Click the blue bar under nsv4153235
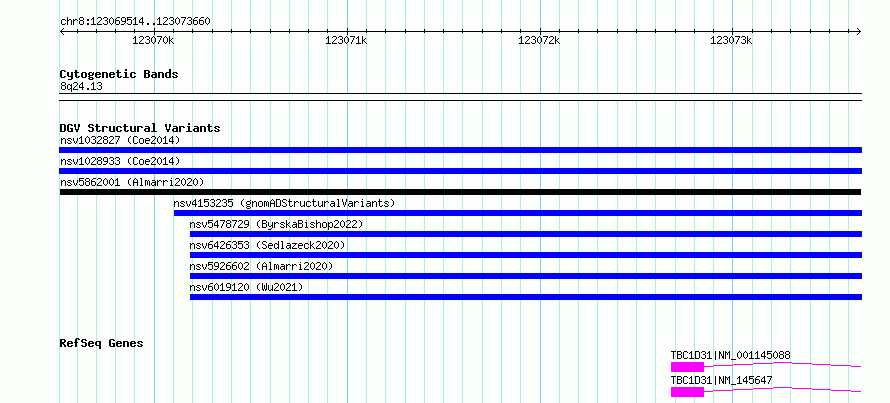890x403 pixels. click(518, 213)
